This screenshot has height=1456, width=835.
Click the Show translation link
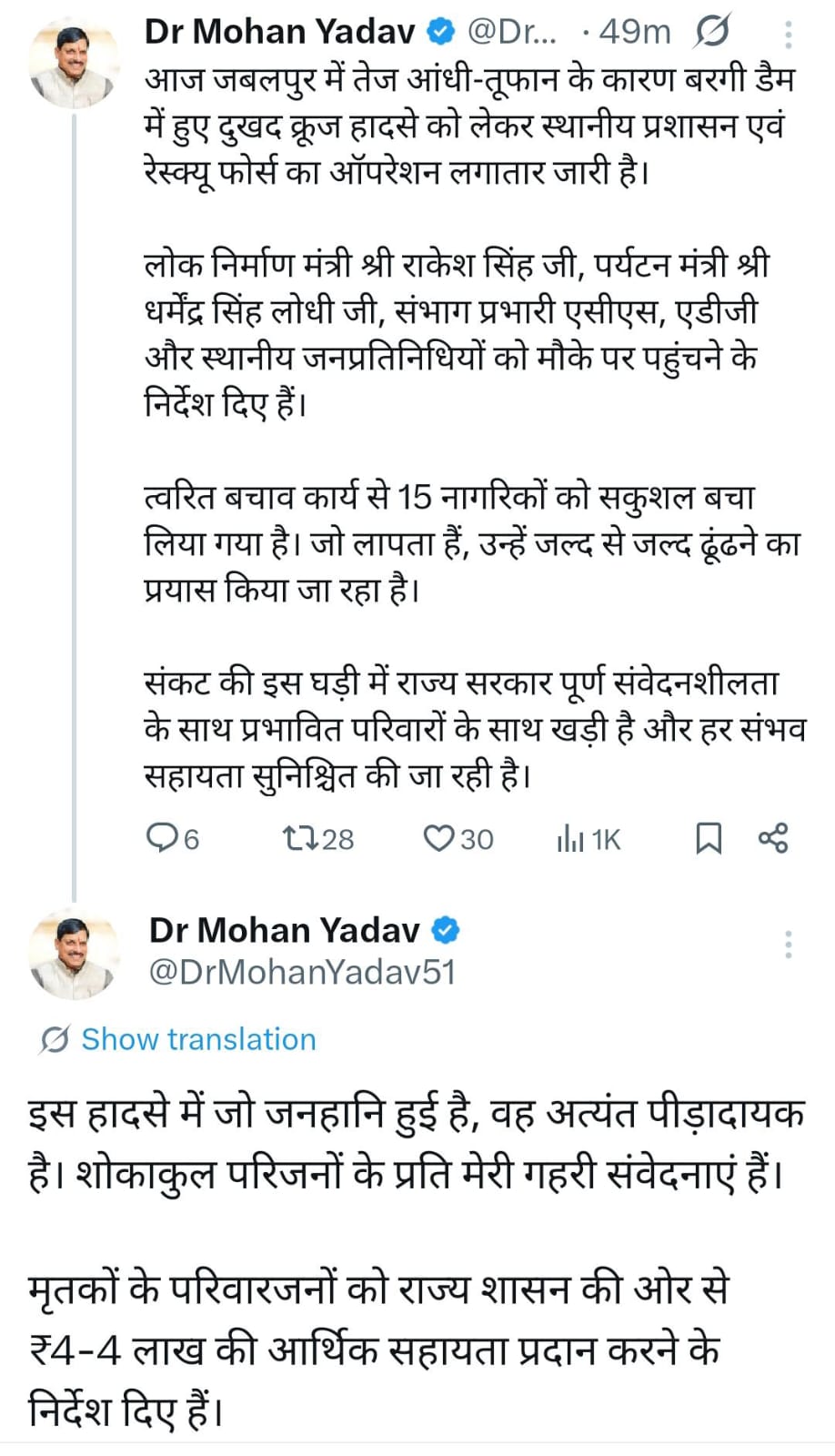click(198, 1039)
